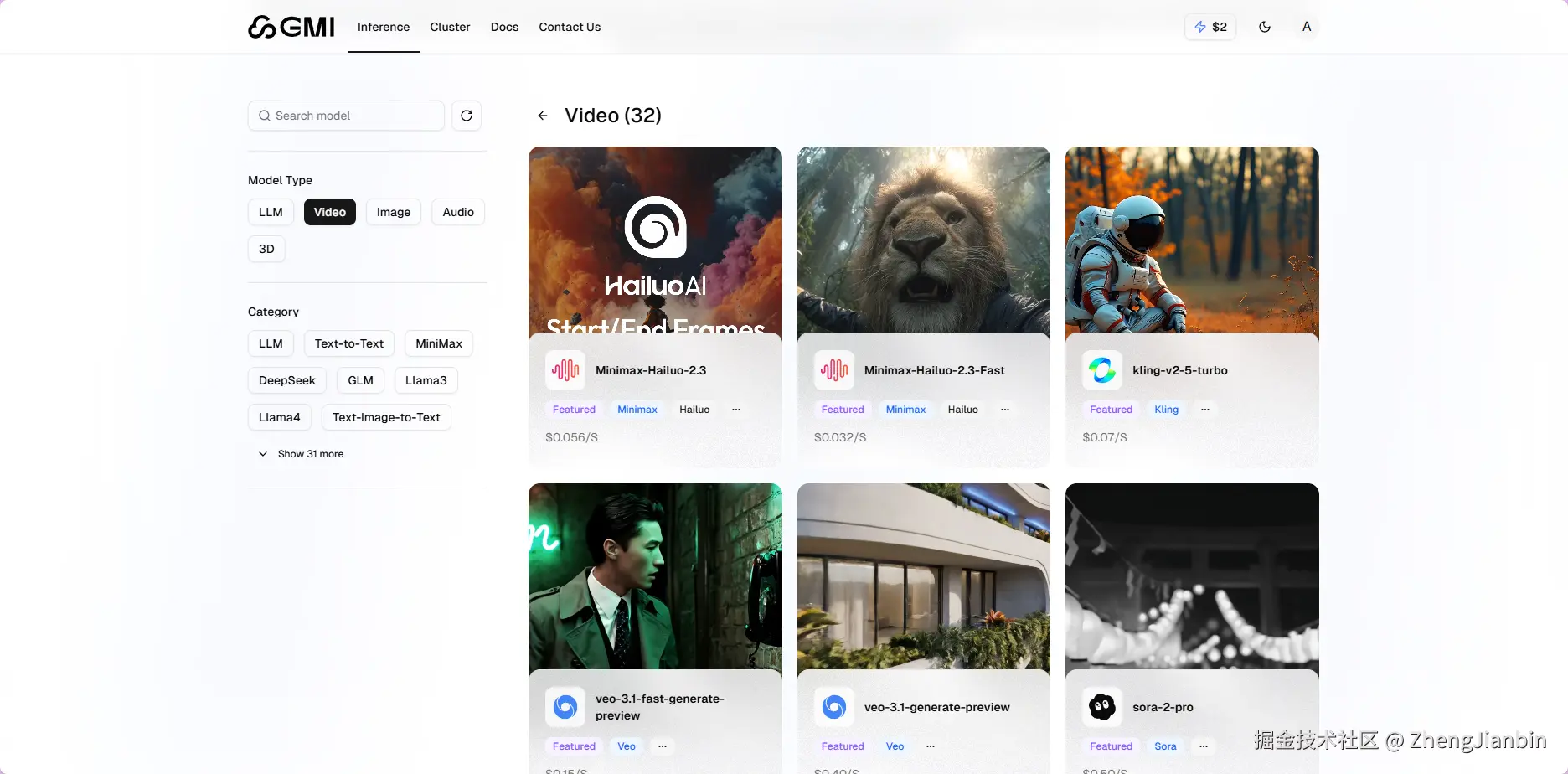Expand more tags on the kling-v2-5-turbo card
Image resolution: width=1568 pixels, height=774 pixels.
pos(1205,410)
